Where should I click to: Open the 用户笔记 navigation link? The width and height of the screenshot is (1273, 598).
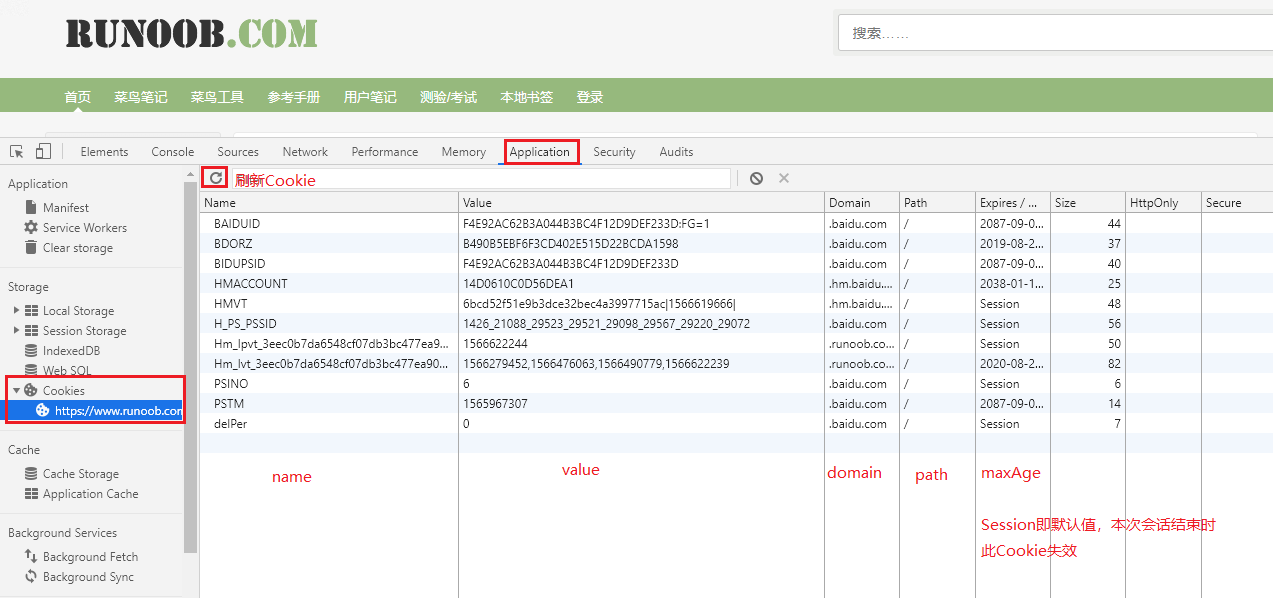pos(370,97)
